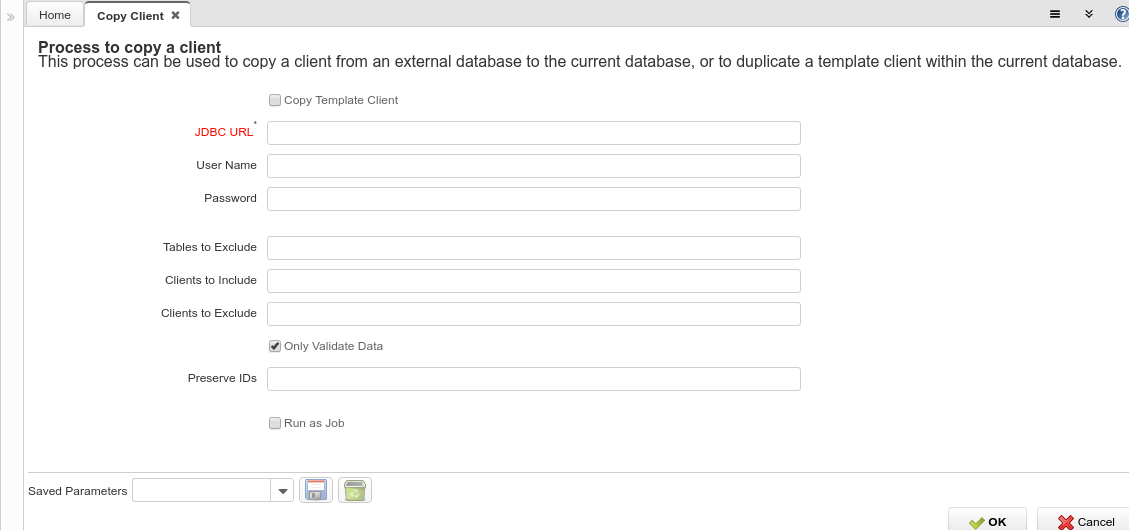Expand the left side panel arrows

click(x=11, y=16)
